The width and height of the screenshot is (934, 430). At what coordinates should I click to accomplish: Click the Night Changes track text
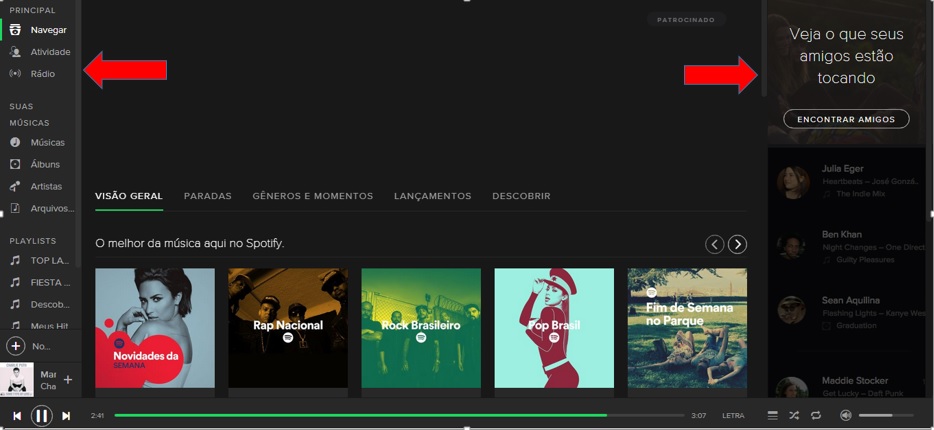(x=873, y=247)
